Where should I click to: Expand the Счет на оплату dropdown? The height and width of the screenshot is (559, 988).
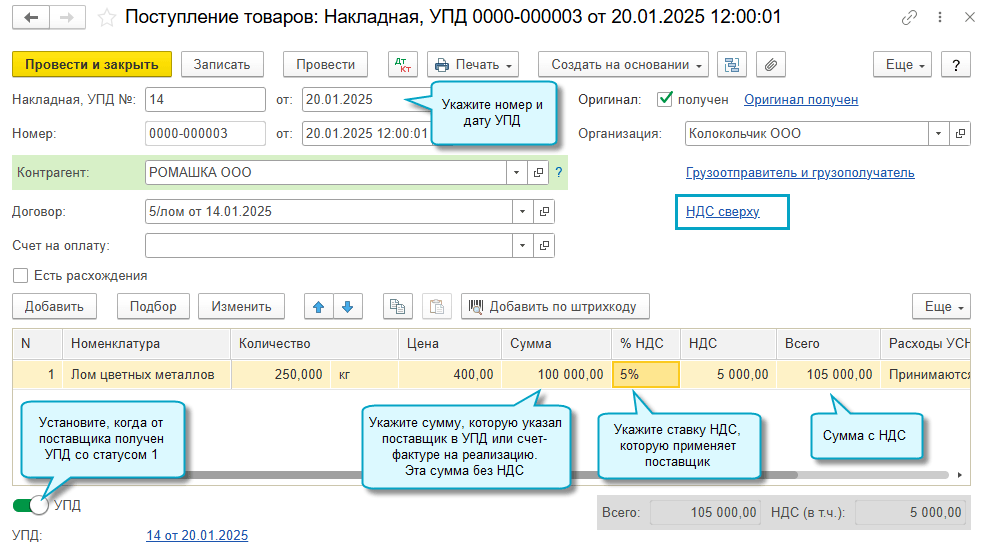pyautogui.click(x=522, y=245)
